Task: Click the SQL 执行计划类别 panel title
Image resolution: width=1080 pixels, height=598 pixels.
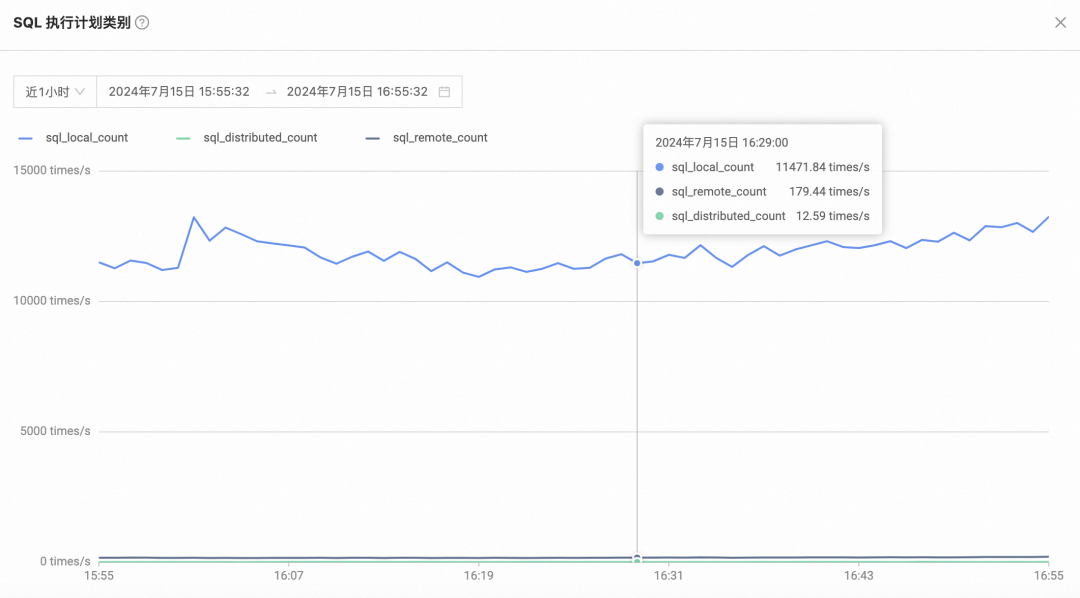Action: point(71,23)
